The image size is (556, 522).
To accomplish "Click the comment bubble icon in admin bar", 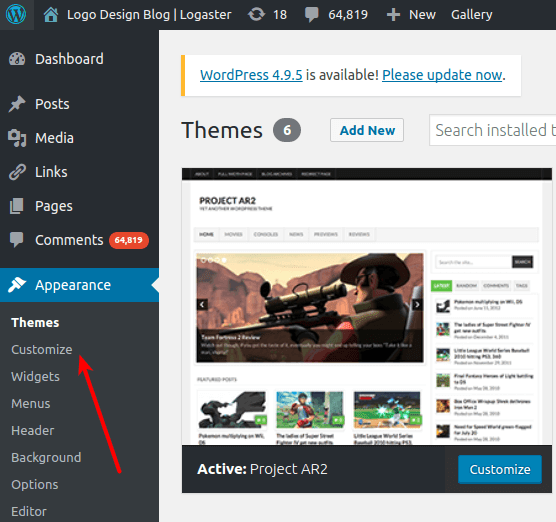I will pyautogui.click(x=311, y=15).
